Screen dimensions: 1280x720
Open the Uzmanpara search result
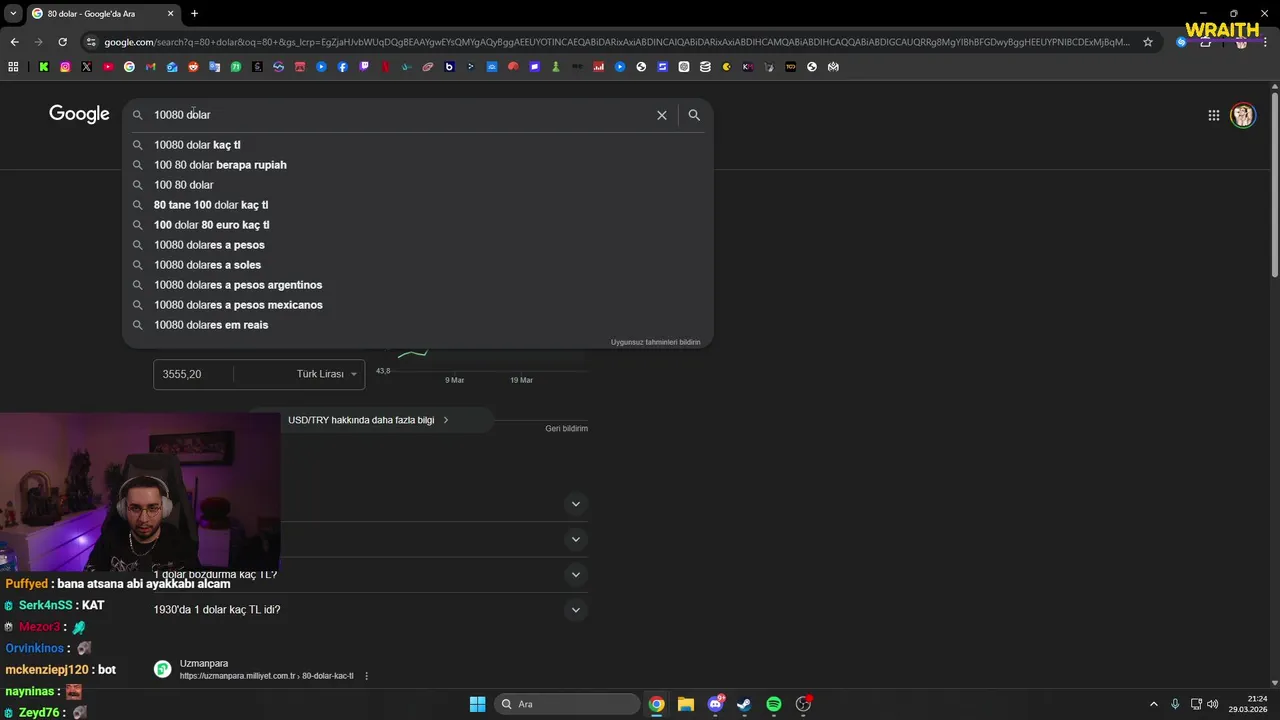click(204, 664)
